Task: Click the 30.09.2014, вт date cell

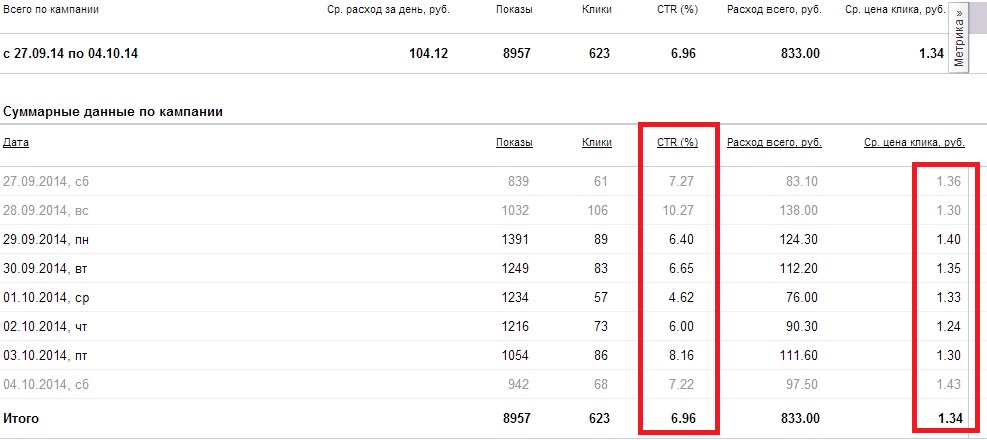Action: [x=47, y=268]
